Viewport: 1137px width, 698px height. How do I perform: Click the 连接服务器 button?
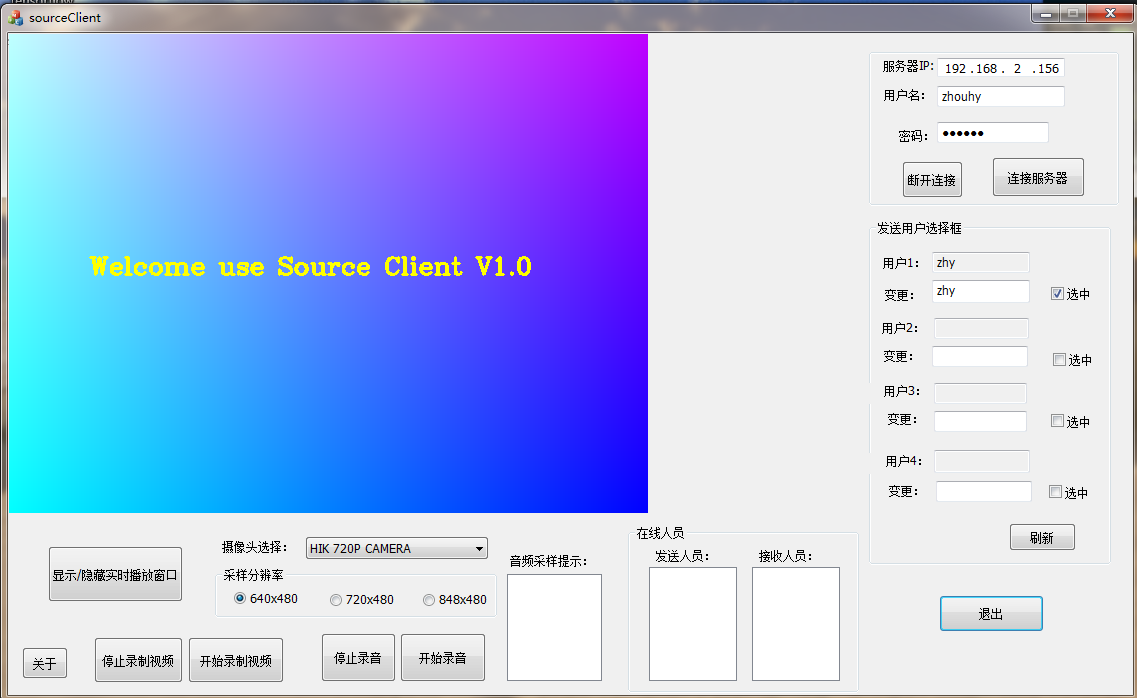pos(1037,178)
